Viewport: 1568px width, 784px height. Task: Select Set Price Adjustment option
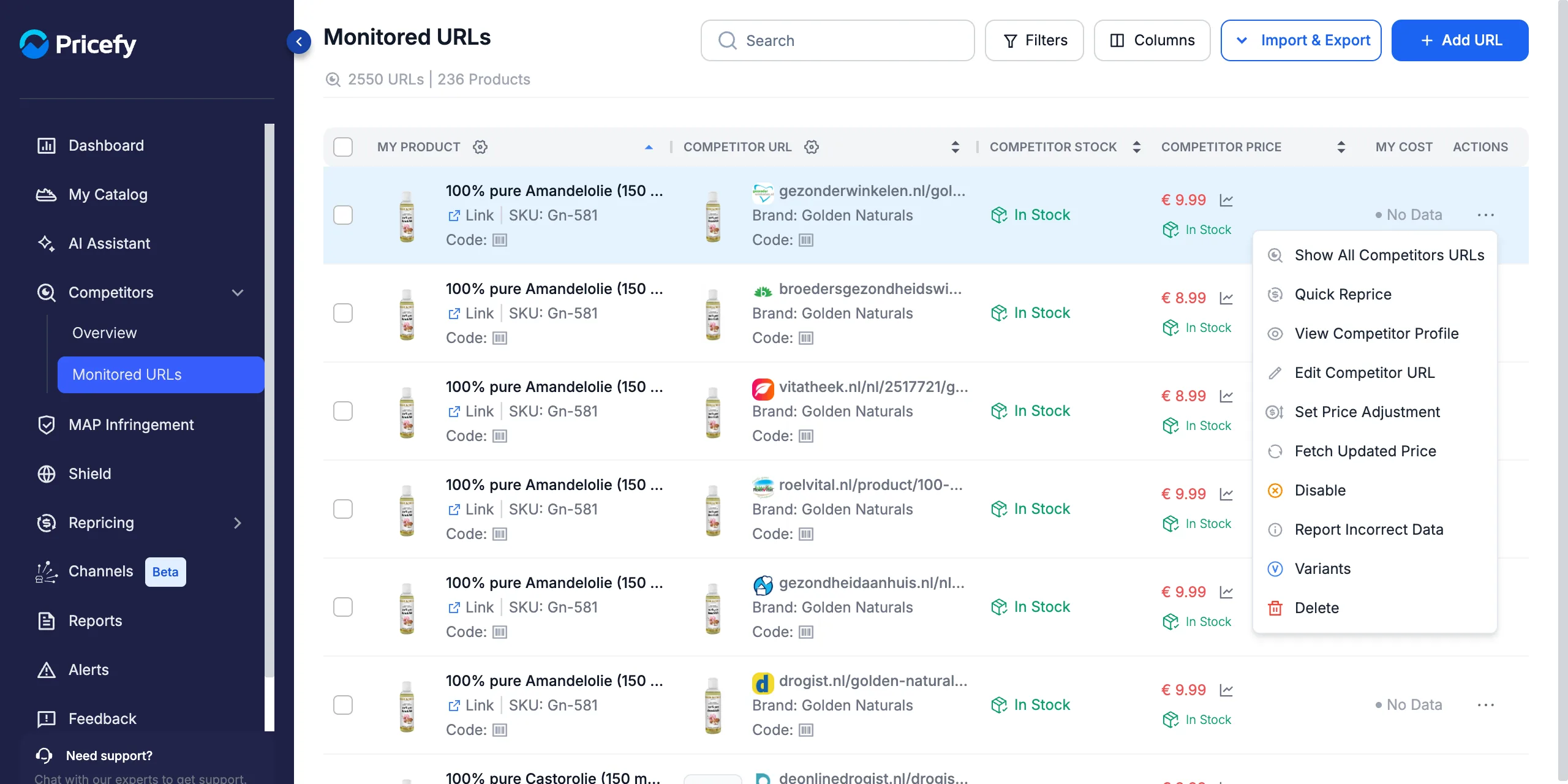tap(1375, 412)
